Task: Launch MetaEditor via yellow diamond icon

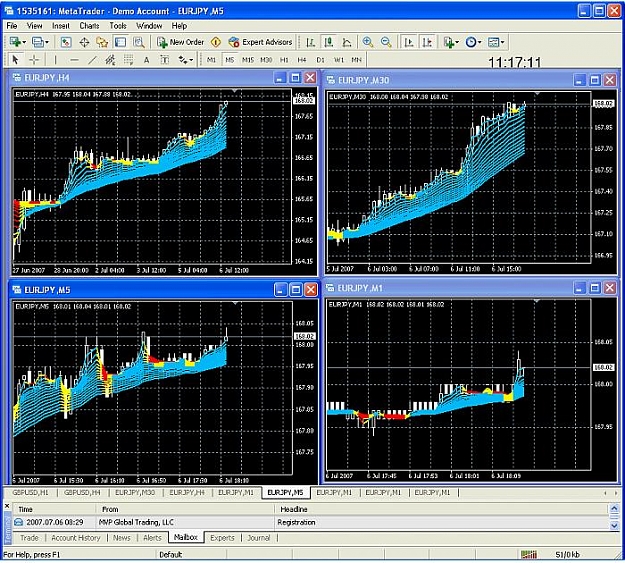Action: pyautogui.click(x=216, y=42)
